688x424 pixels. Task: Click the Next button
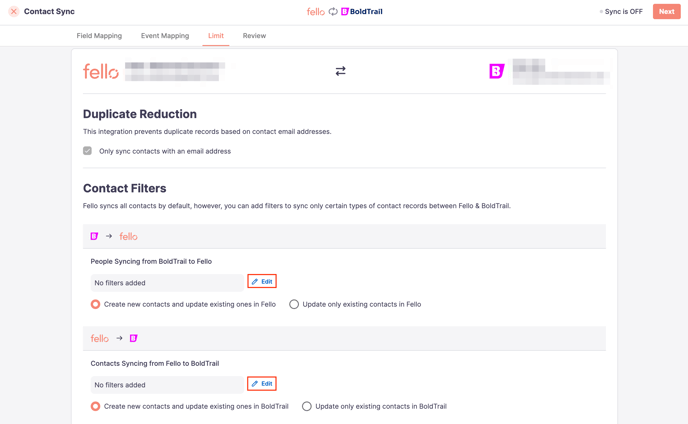coord(666,11)
